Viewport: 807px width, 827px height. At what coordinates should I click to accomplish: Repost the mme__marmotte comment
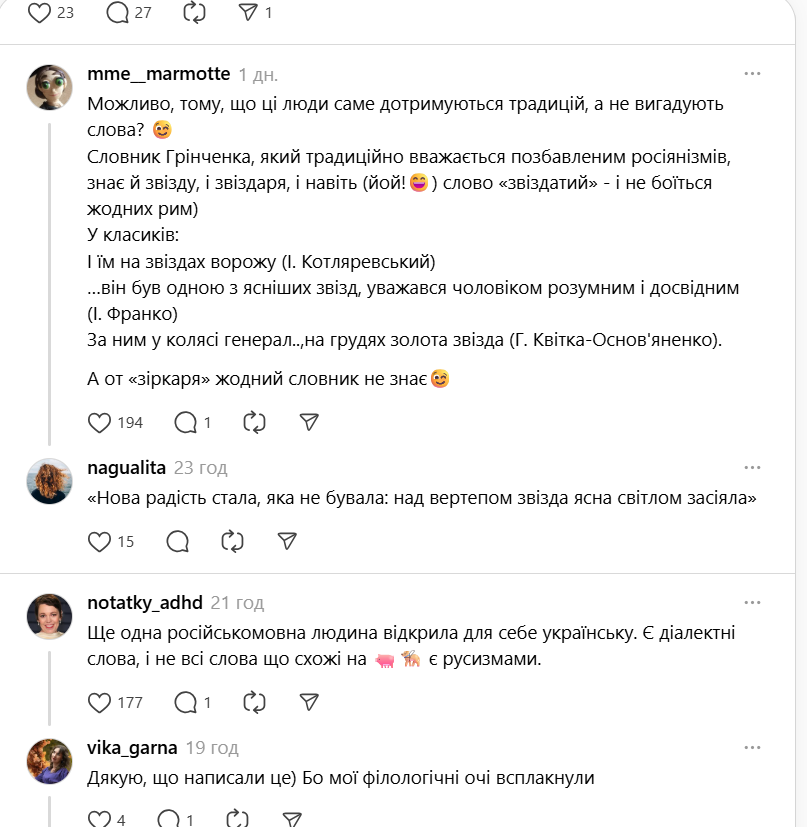pos(253,423)
